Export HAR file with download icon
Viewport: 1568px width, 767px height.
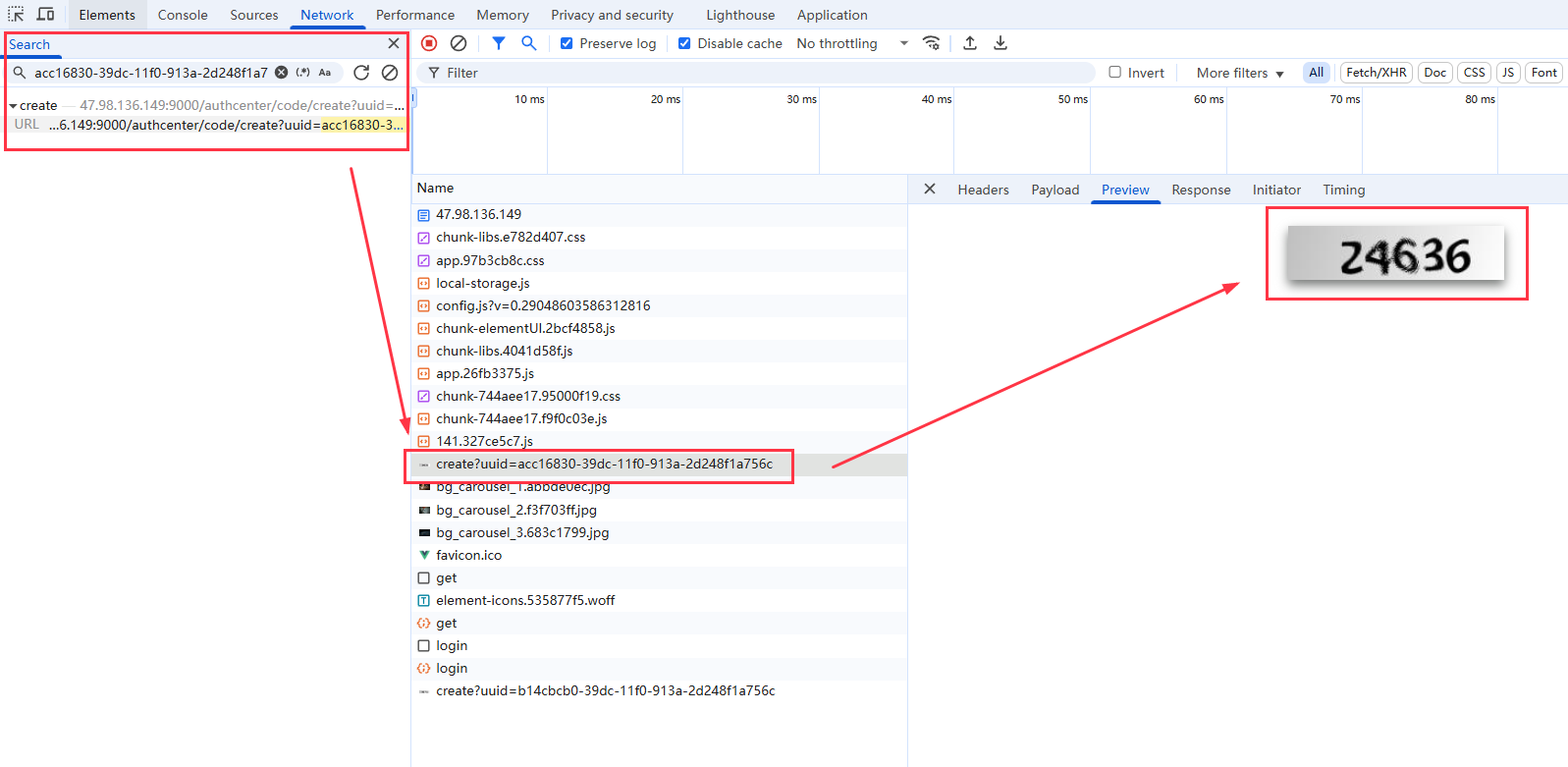1000,43
